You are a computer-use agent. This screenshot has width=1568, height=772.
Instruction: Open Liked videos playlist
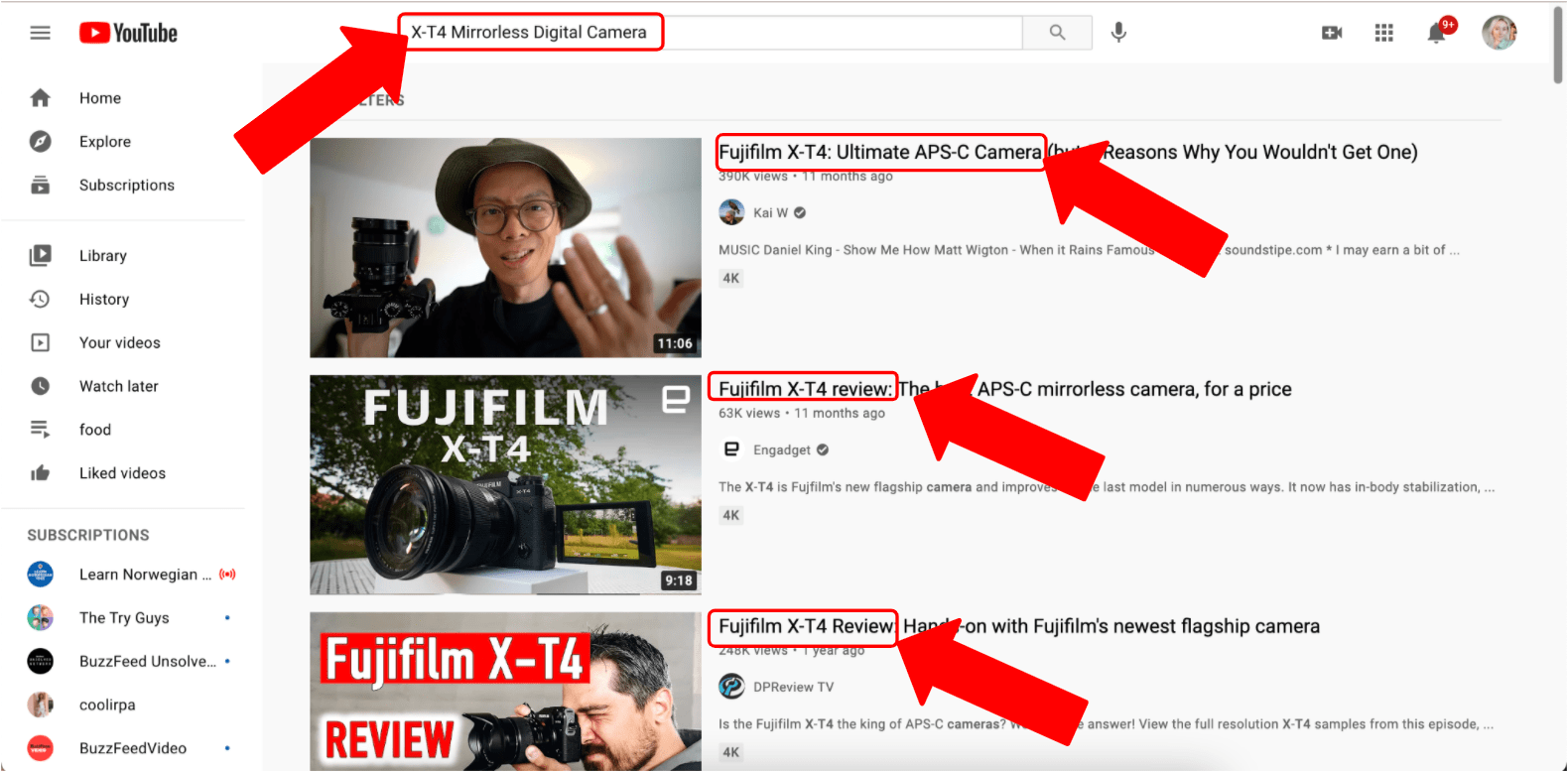pyautogui.click(x=122, y=473)
